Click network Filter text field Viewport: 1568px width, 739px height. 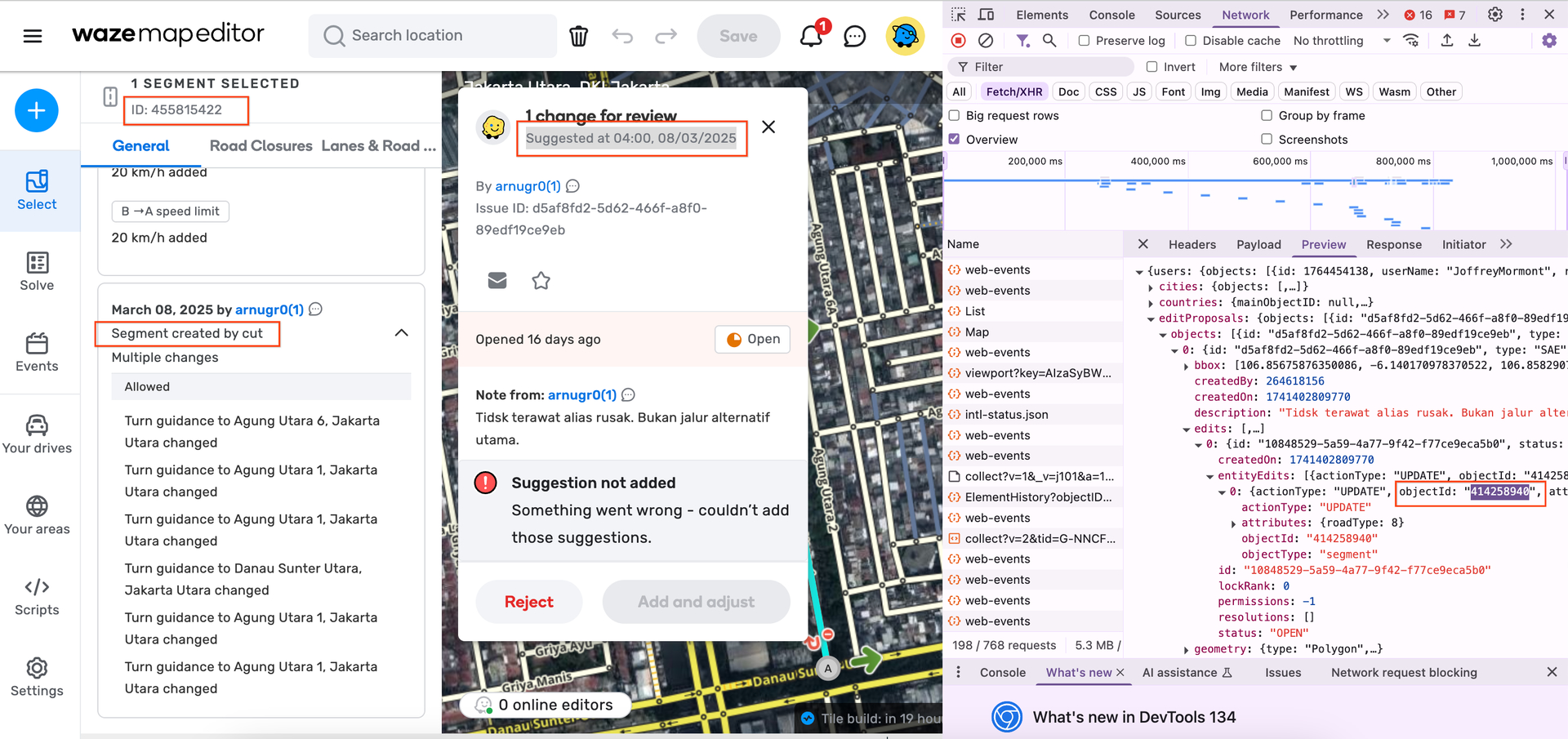(x=1040, y=67)
